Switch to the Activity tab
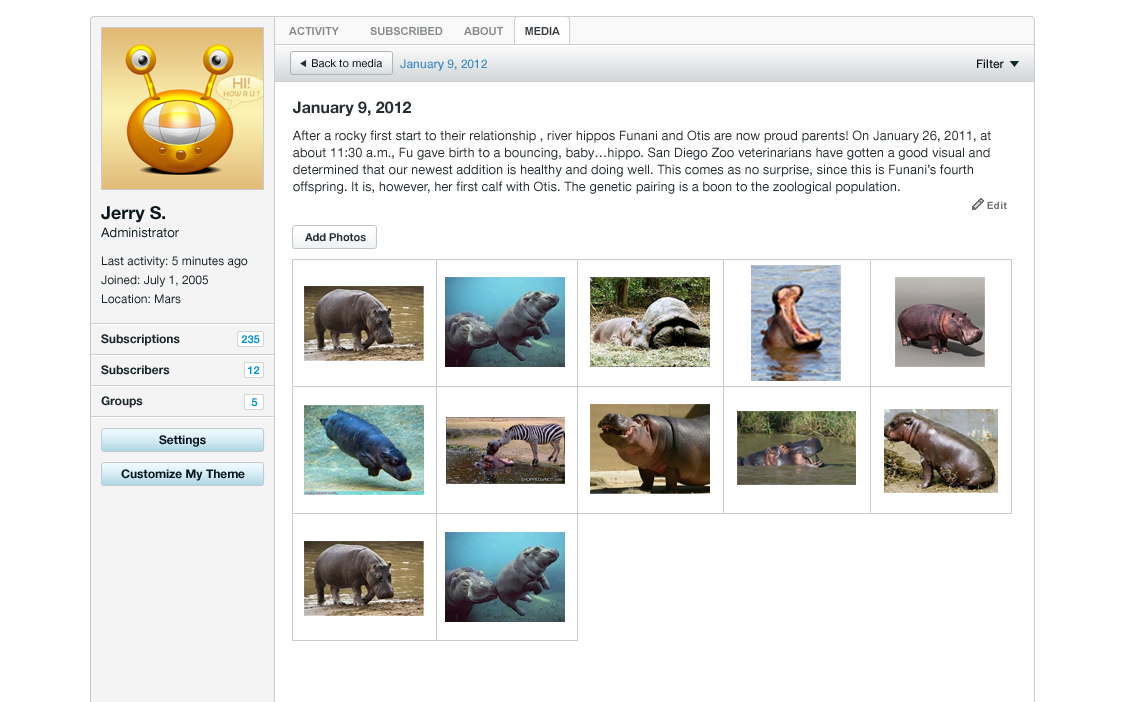This screenshot has height=702, width=1130. point(314,31)
